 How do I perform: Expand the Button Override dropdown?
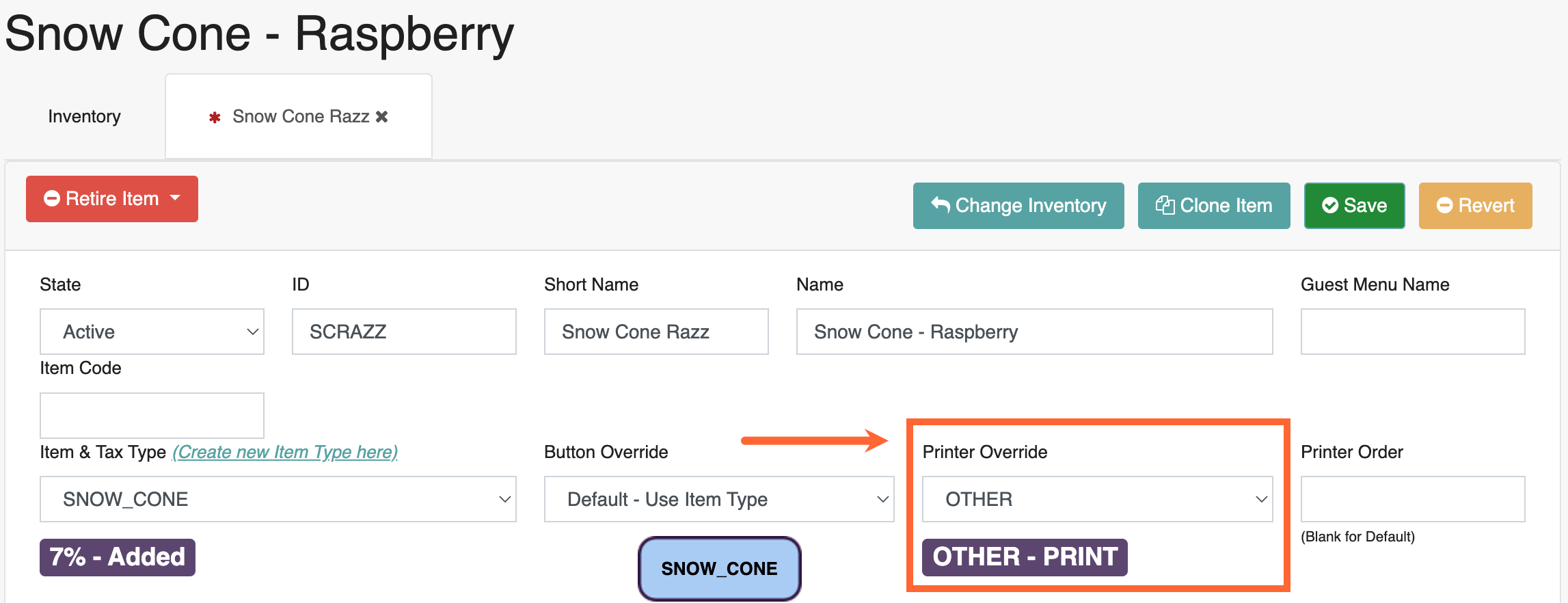[x=719, y=499]
